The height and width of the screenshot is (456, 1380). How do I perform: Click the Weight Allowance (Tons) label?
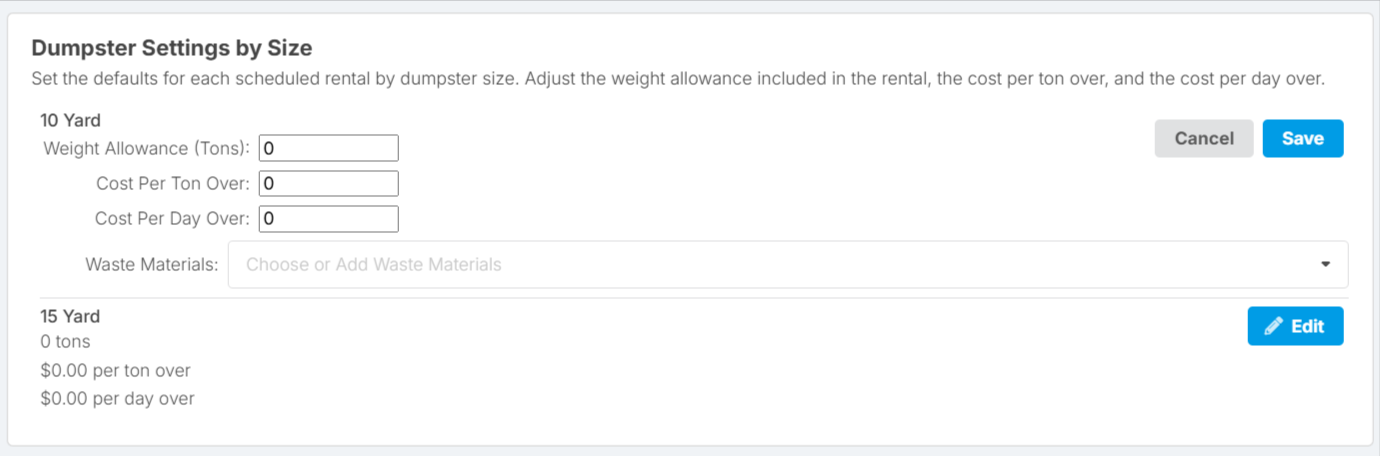coord(147,148)
